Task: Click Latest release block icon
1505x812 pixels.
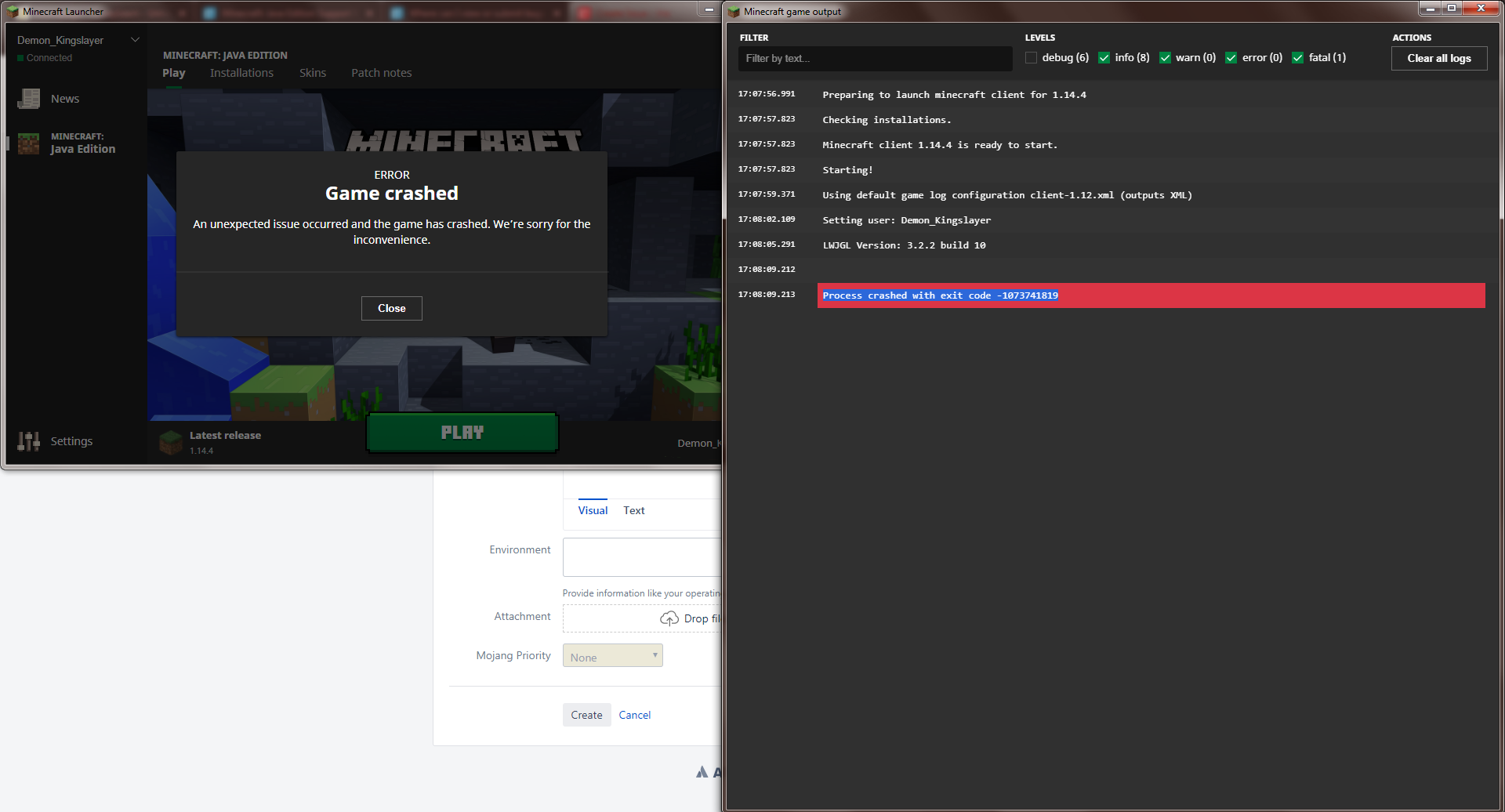Action: (x=170, y=442)
